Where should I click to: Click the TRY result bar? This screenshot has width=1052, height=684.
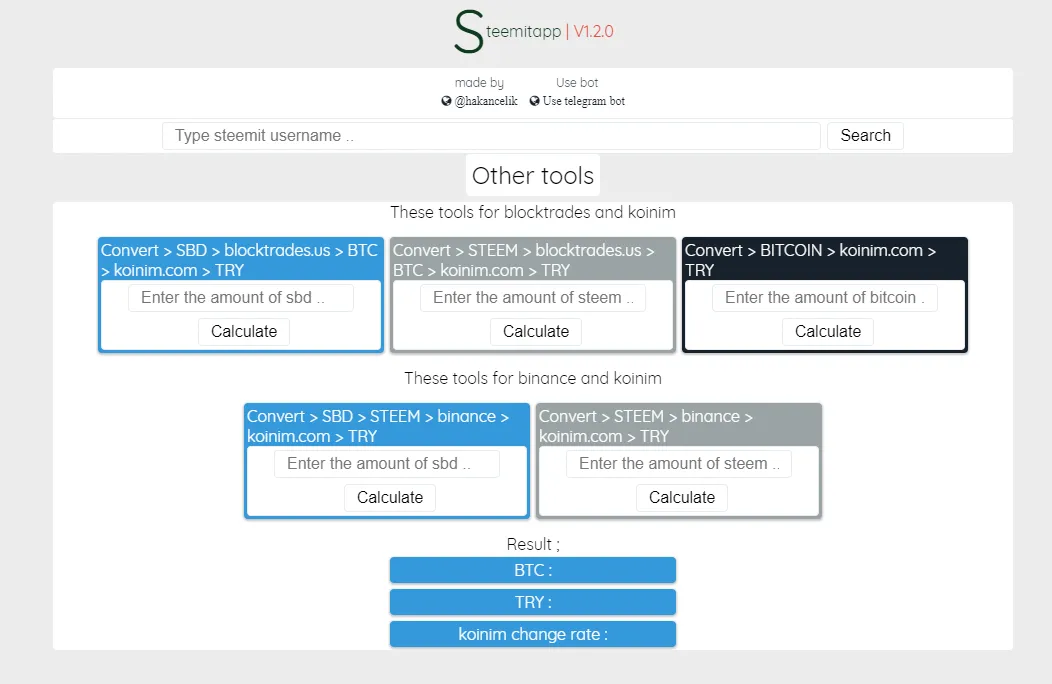[x=533, y=602]
